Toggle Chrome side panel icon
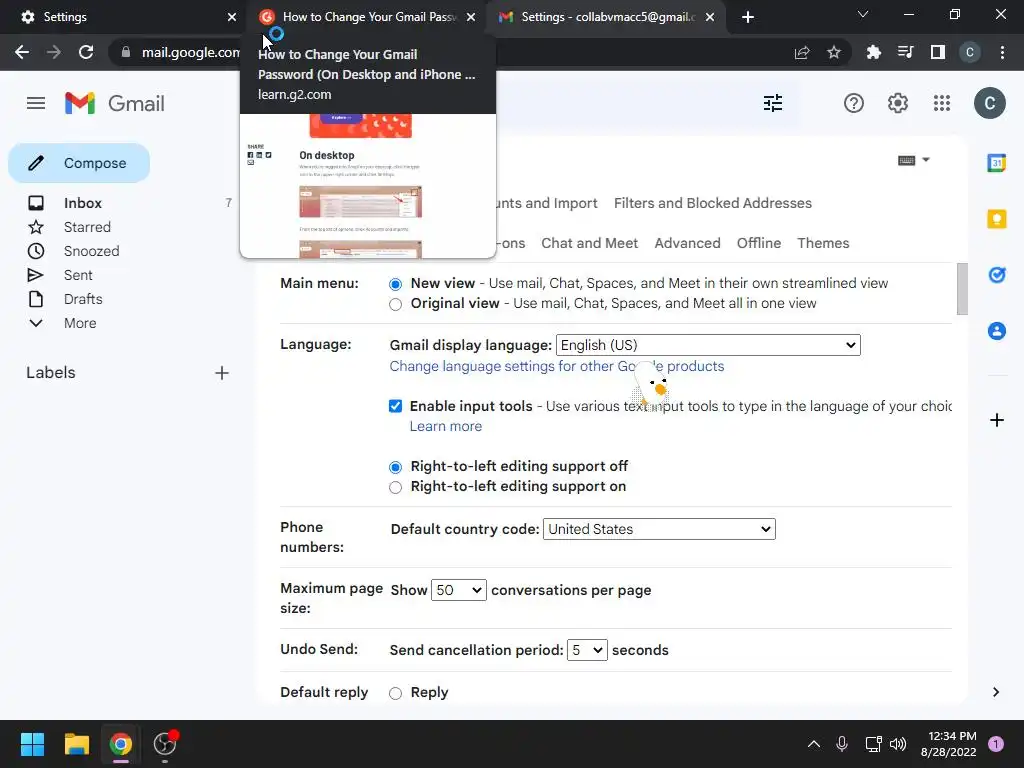The height and width of the screenshot is (768, 1024). pos(938,52)
